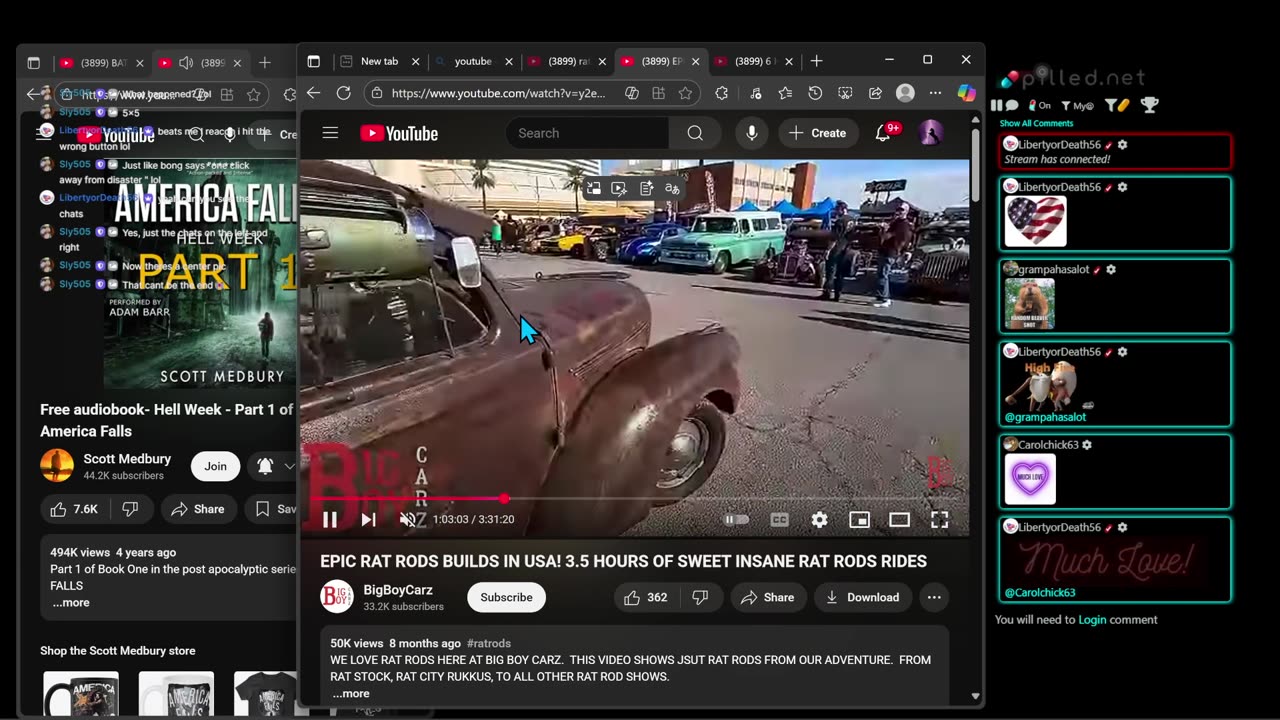
Task: Open browser history icon
Action: coord(815,93)
